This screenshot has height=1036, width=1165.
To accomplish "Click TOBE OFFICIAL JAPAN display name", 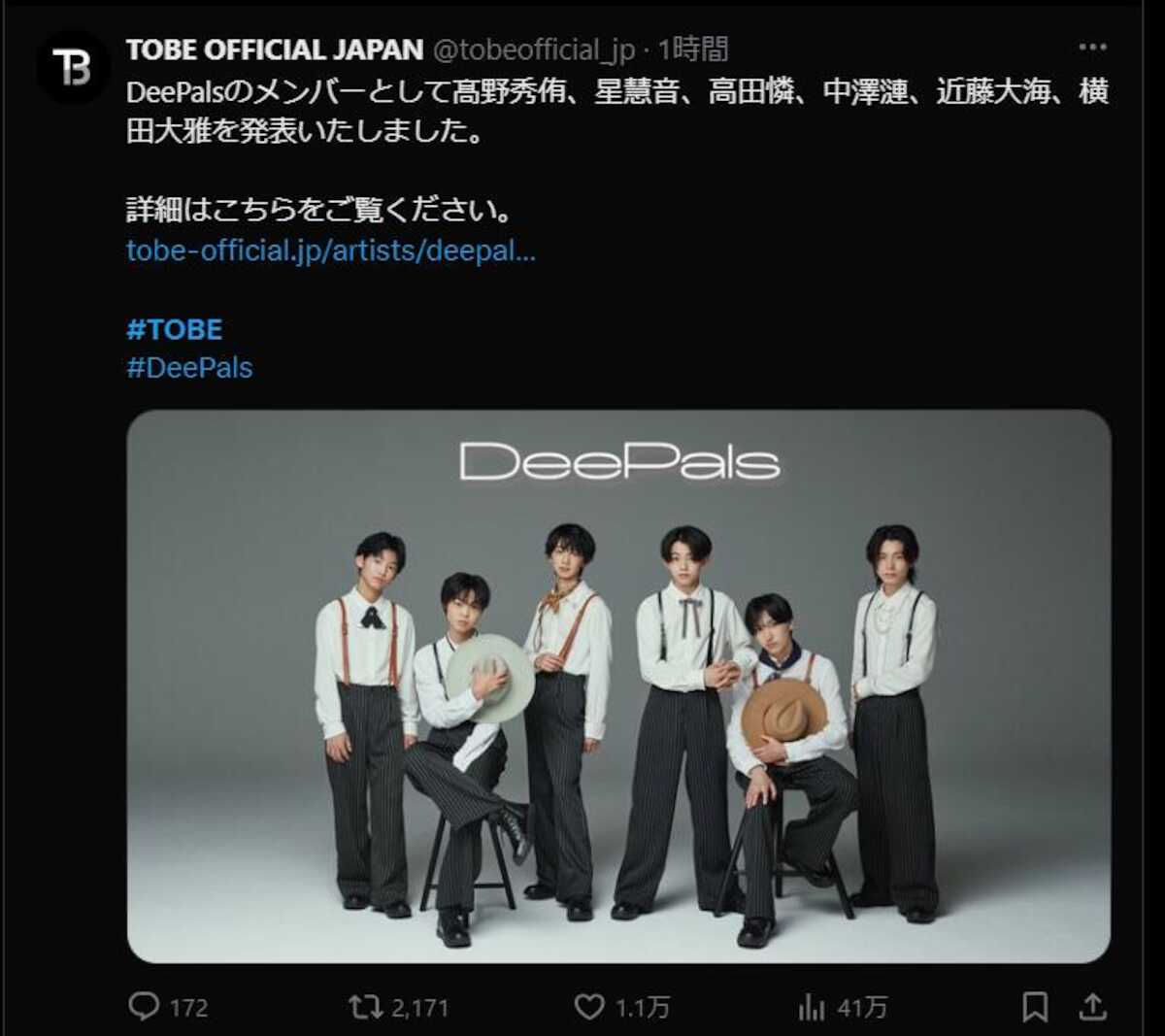I will tap(275, 50).
